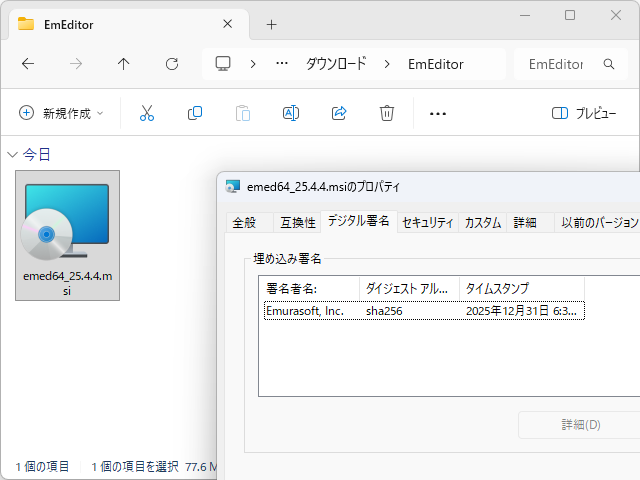Viewport: 640px width, 480px height.
Task: Close the EmEditor Explorer tab
Action: pyautogui.click(x=228, y=24)
